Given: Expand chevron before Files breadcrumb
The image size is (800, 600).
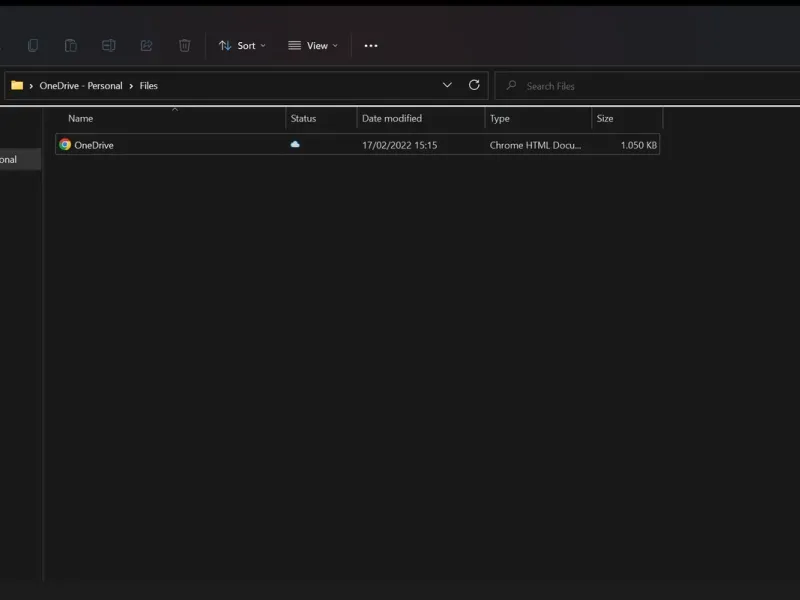Looking at the screenshot, I should coord(131,86).
